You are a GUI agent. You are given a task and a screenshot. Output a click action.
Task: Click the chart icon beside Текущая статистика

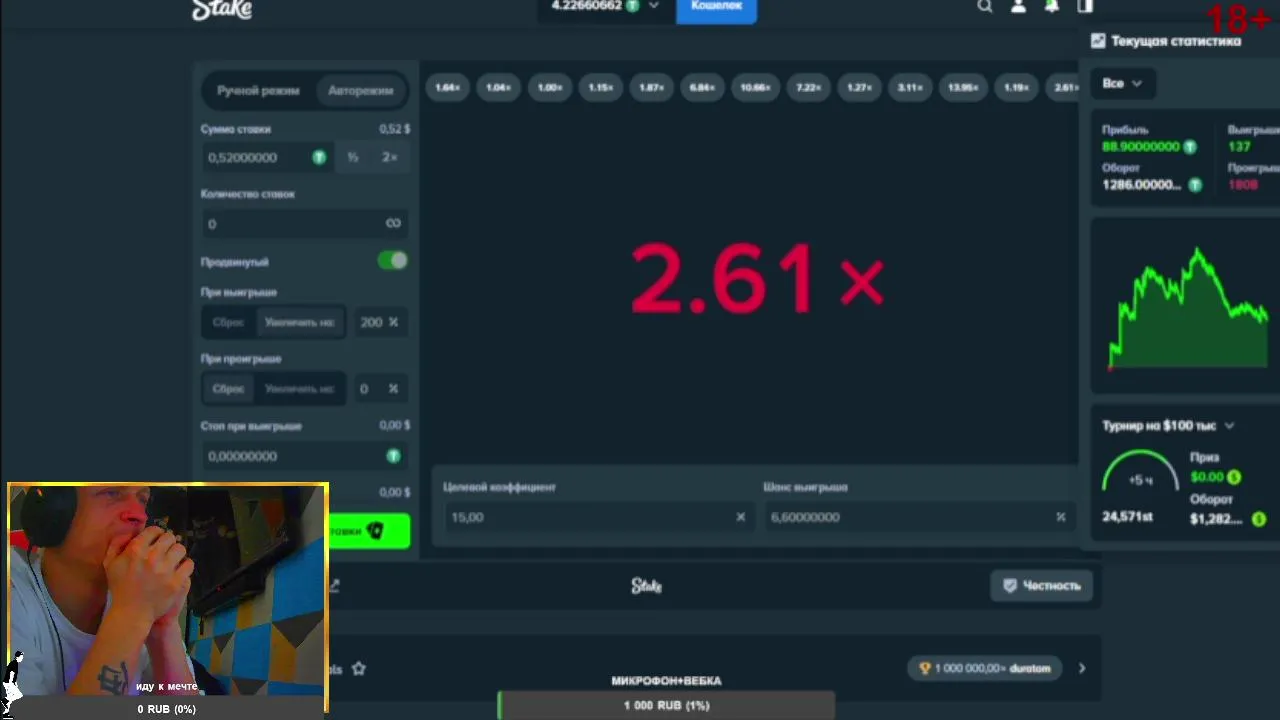(1098, 41)
